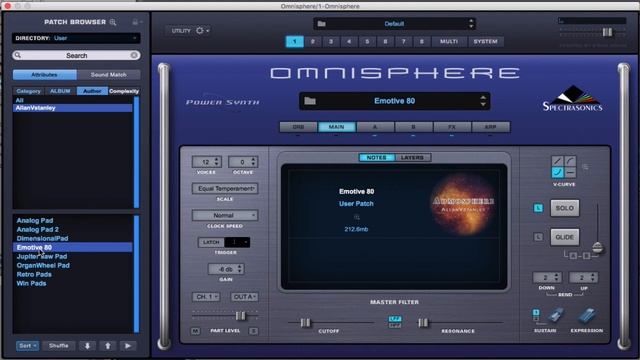The height and width of the screenshot is (360, 640).
Task: Open the CH. 1 MIDI channel dropdown
Action: click(x=207, y=297)
